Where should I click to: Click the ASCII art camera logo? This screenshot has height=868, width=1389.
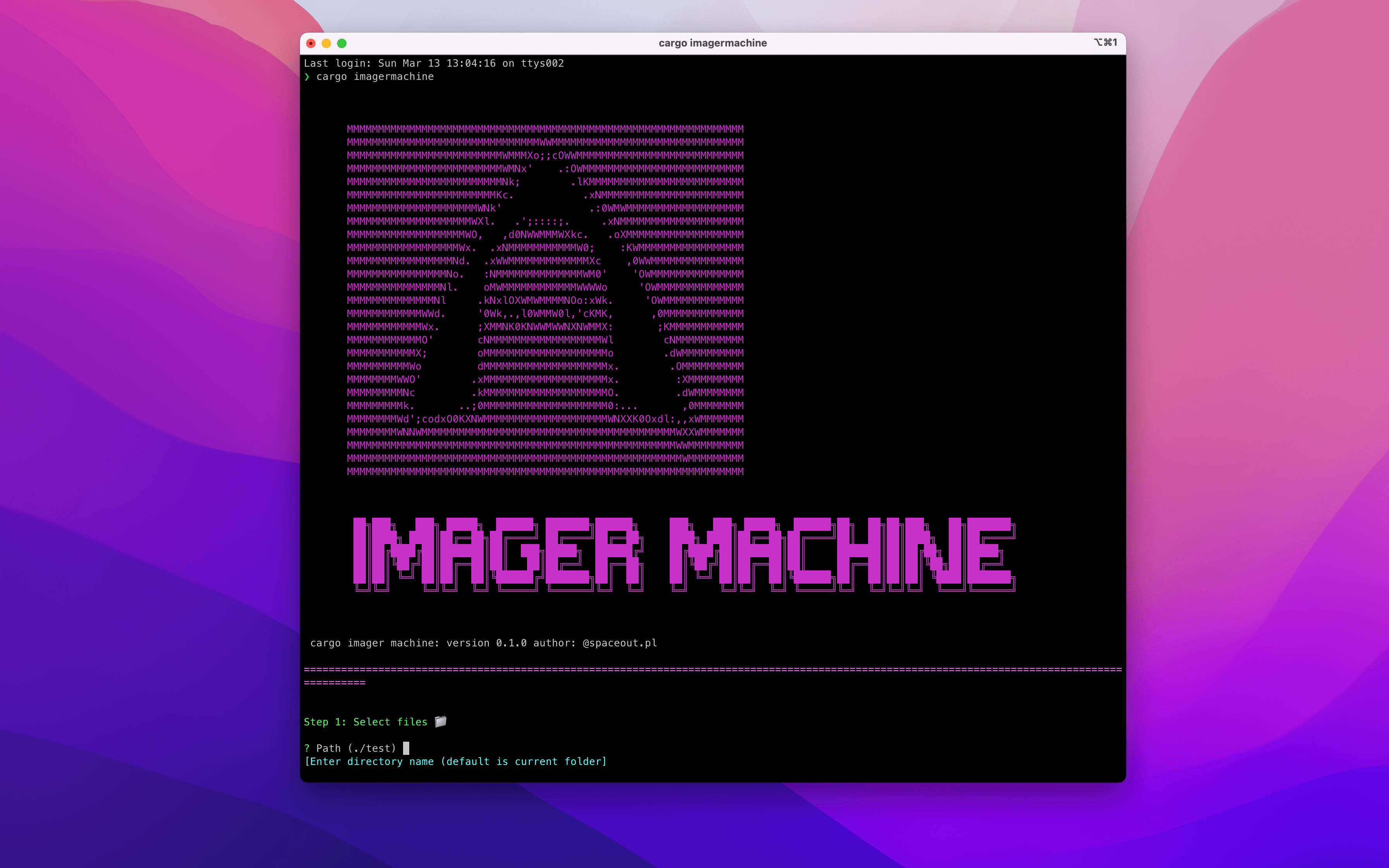point(545,300)
